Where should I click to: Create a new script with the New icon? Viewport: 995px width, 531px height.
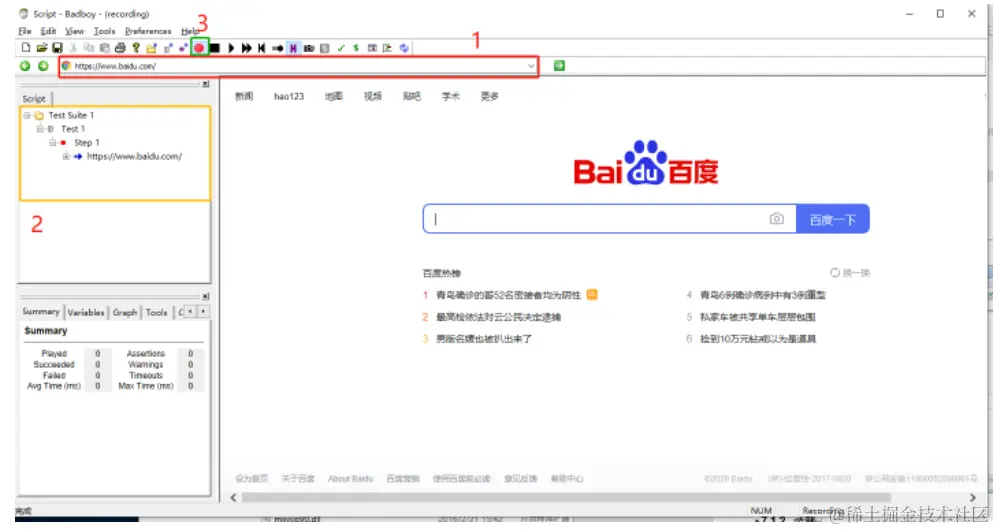coord(26,48)
